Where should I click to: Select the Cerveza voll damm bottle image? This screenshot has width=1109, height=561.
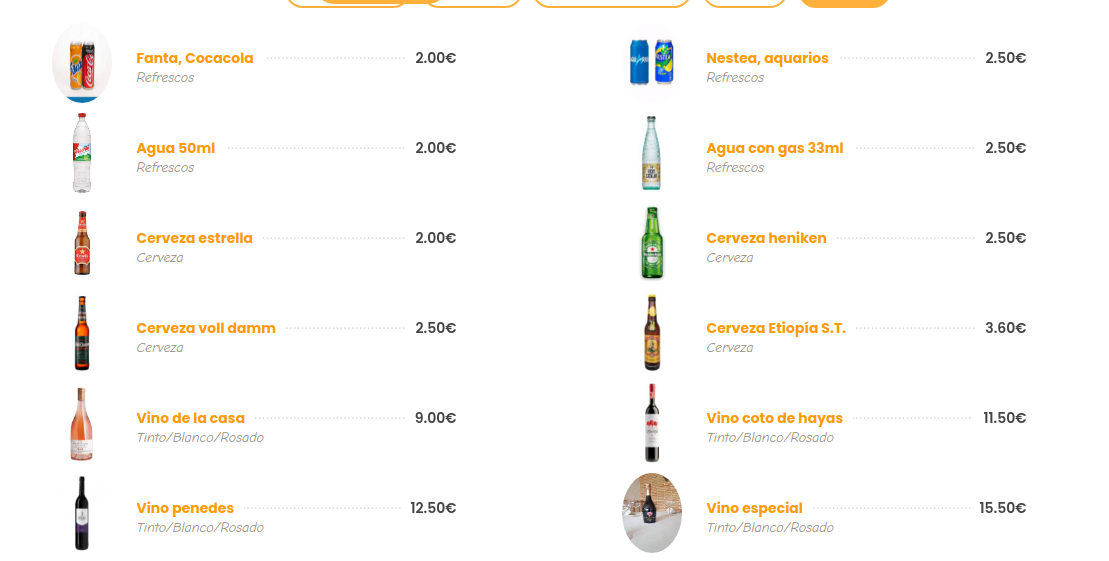(82, 332)
